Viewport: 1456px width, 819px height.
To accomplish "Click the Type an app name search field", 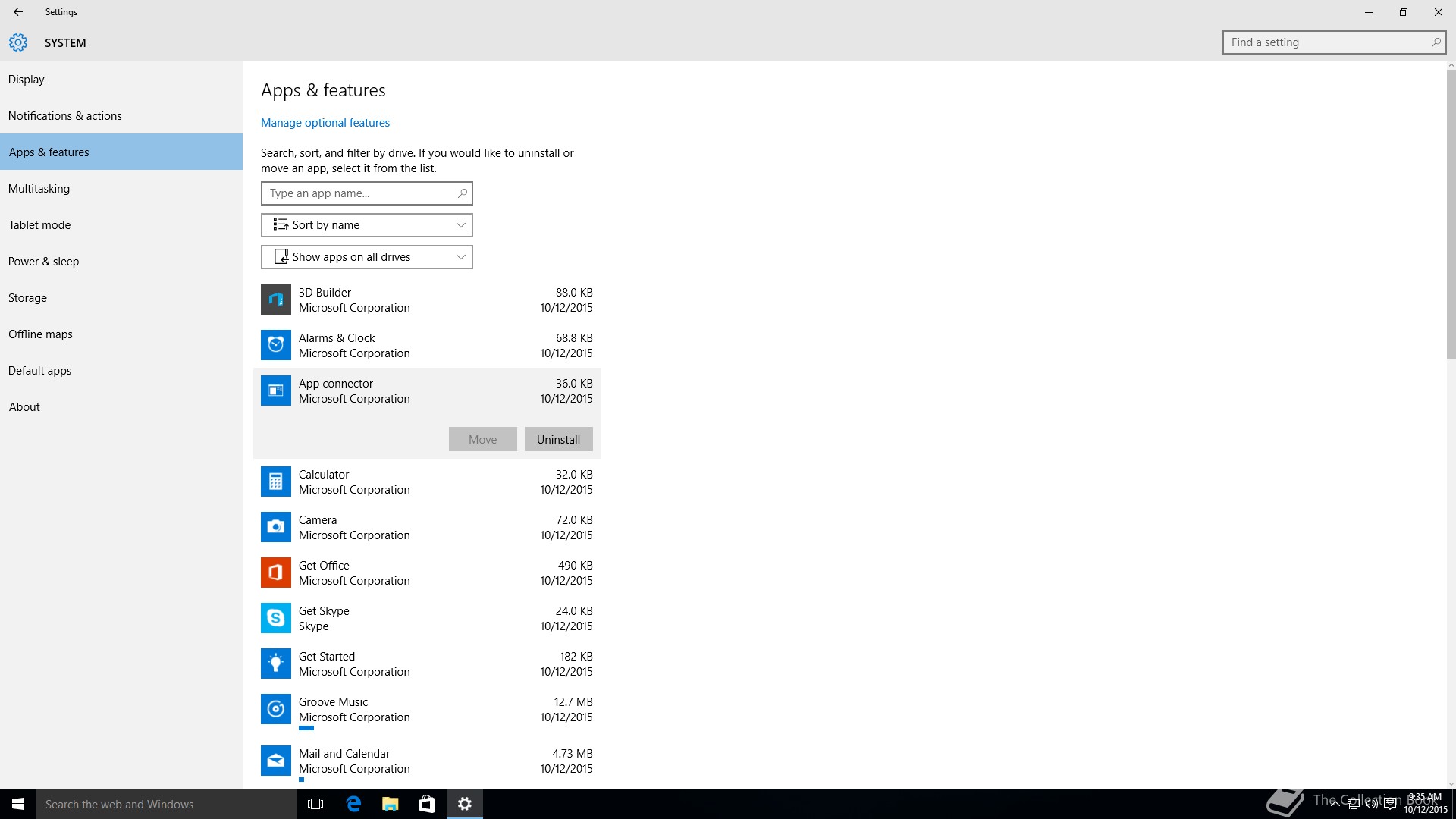I will tap(367, 193).
